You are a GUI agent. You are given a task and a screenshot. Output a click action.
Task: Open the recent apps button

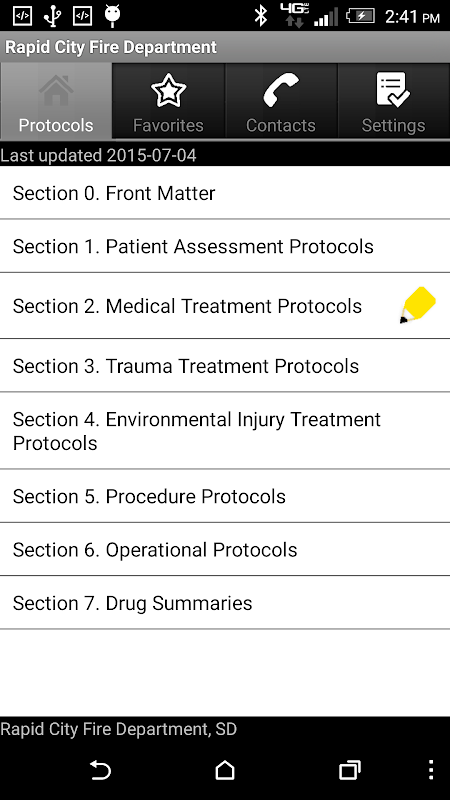coord(350,770)
